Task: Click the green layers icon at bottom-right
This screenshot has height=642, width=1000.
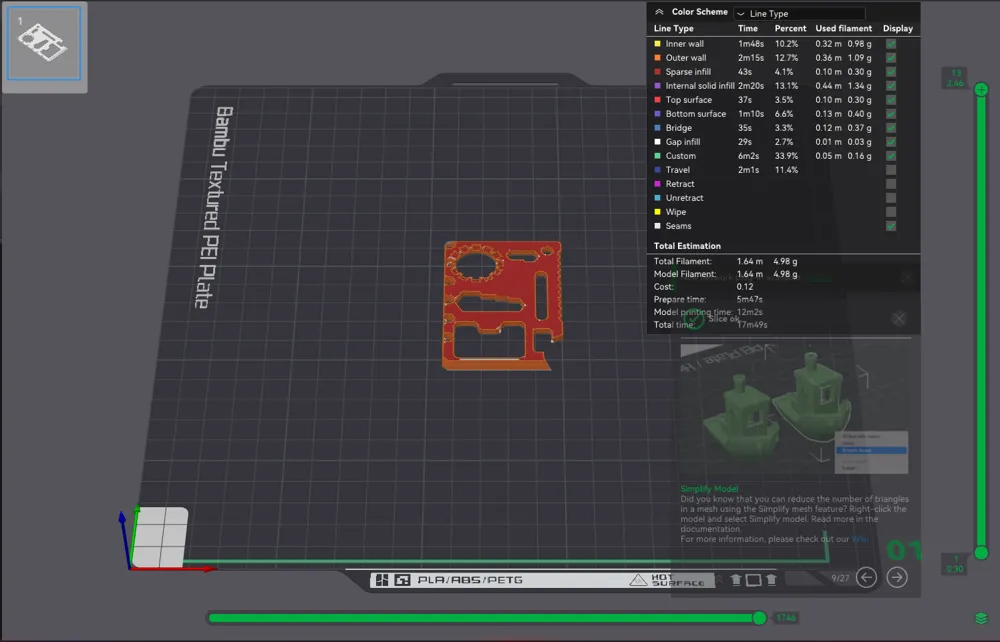Action: (x=981, y=618)
